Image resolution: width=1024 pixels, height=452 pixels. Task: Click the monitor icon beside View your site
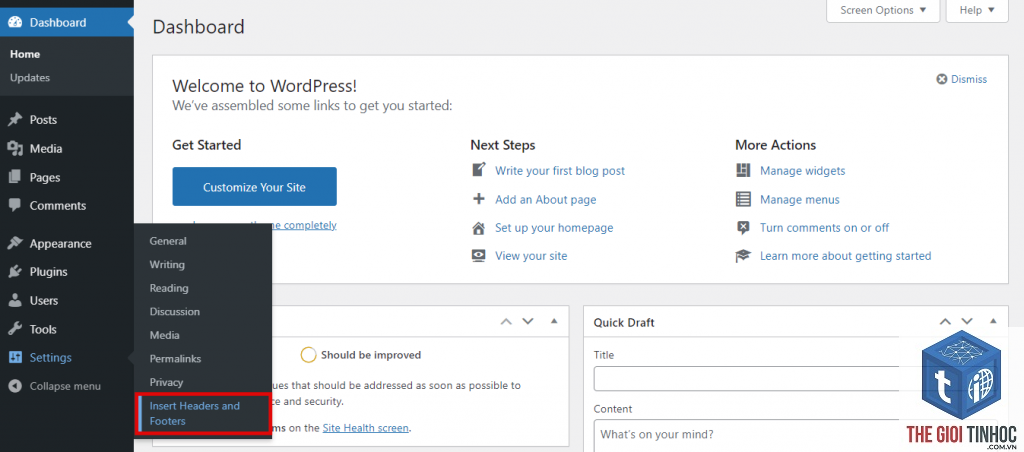click(x=479, y=255)
